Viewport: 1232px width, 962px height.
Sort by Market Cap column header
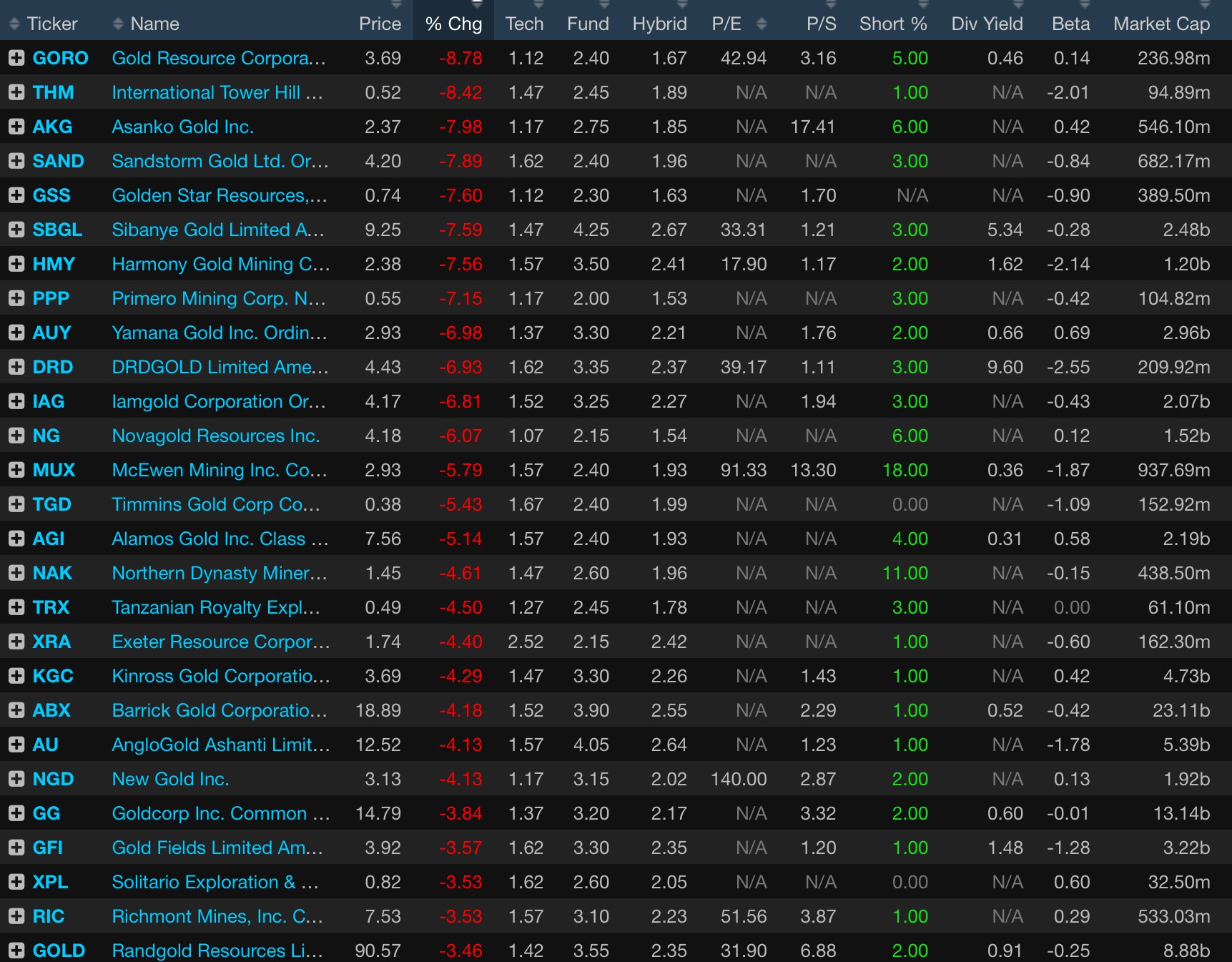pyautogui.click(x=1161, y=24)
